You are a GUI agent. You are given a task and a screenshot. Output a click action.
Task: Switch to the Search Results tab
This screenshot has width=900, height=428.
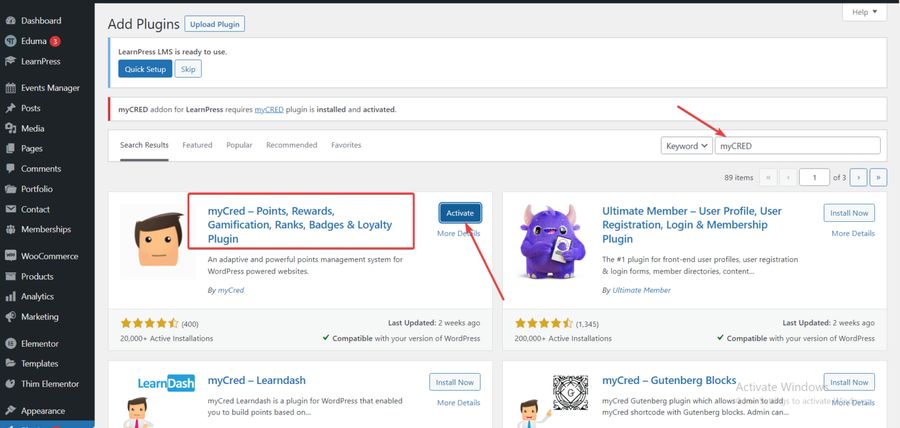(x=144, y=145)
